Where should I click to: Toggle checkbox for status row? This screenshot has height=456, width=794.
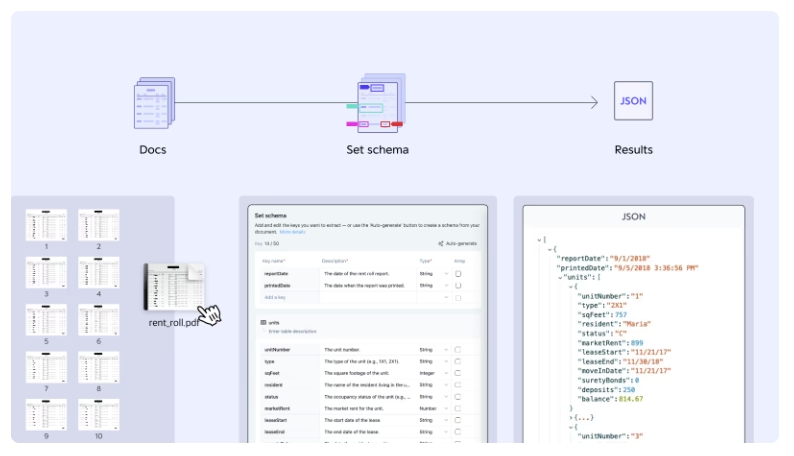458,397
